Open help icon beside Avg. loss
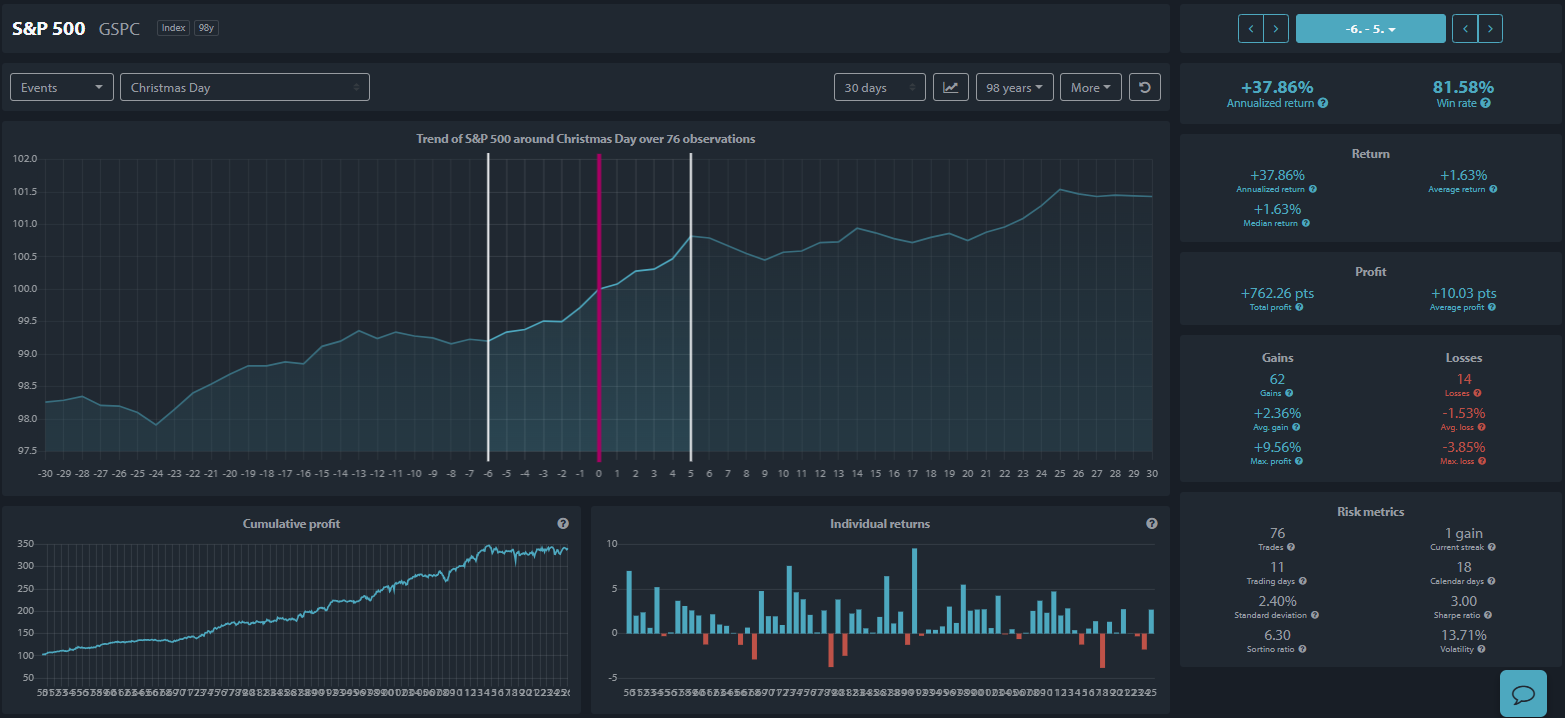1565x718 pixels. (1482, 427)
